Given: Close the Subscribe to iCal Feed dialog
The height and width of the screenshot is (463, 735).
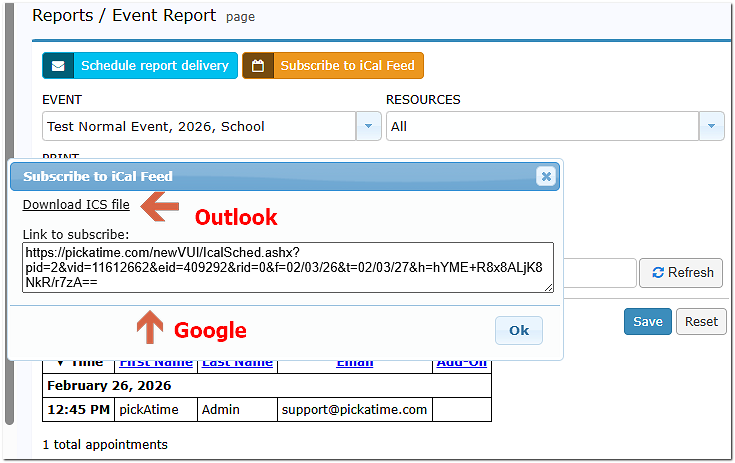Looking at the screenshot, I should point(545,176).
